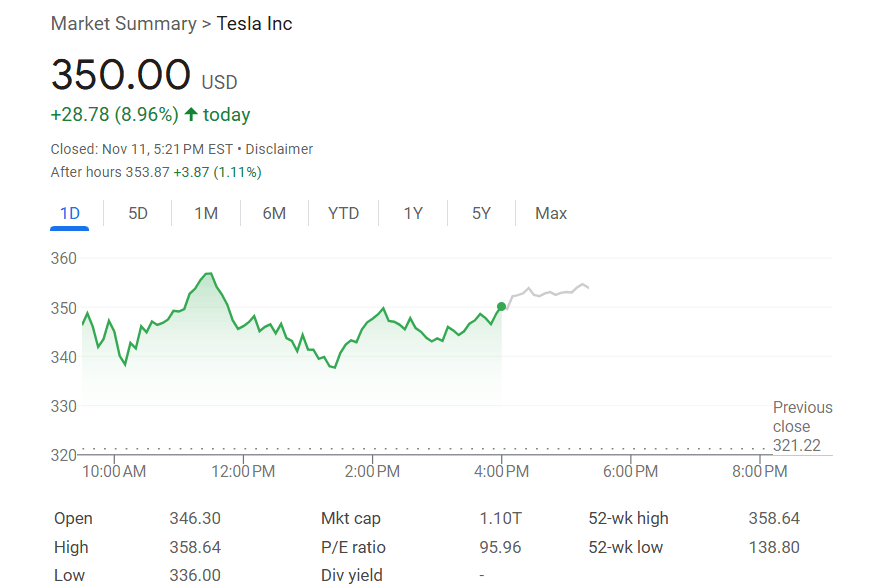Show the Max time range
Image resolution: width=884 pixels, height=588 pixels.
551,213
